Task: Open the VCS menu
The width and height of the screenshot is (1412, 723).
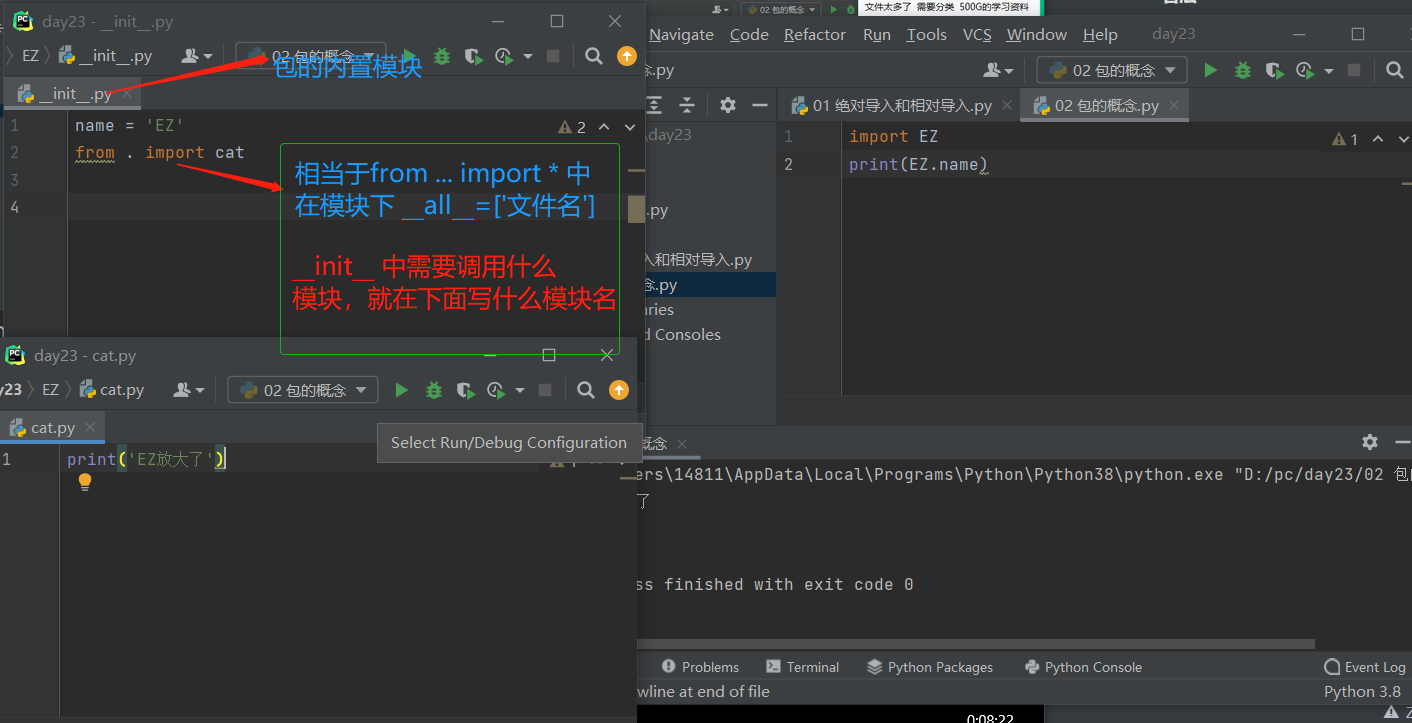Action: click(977, 34)
